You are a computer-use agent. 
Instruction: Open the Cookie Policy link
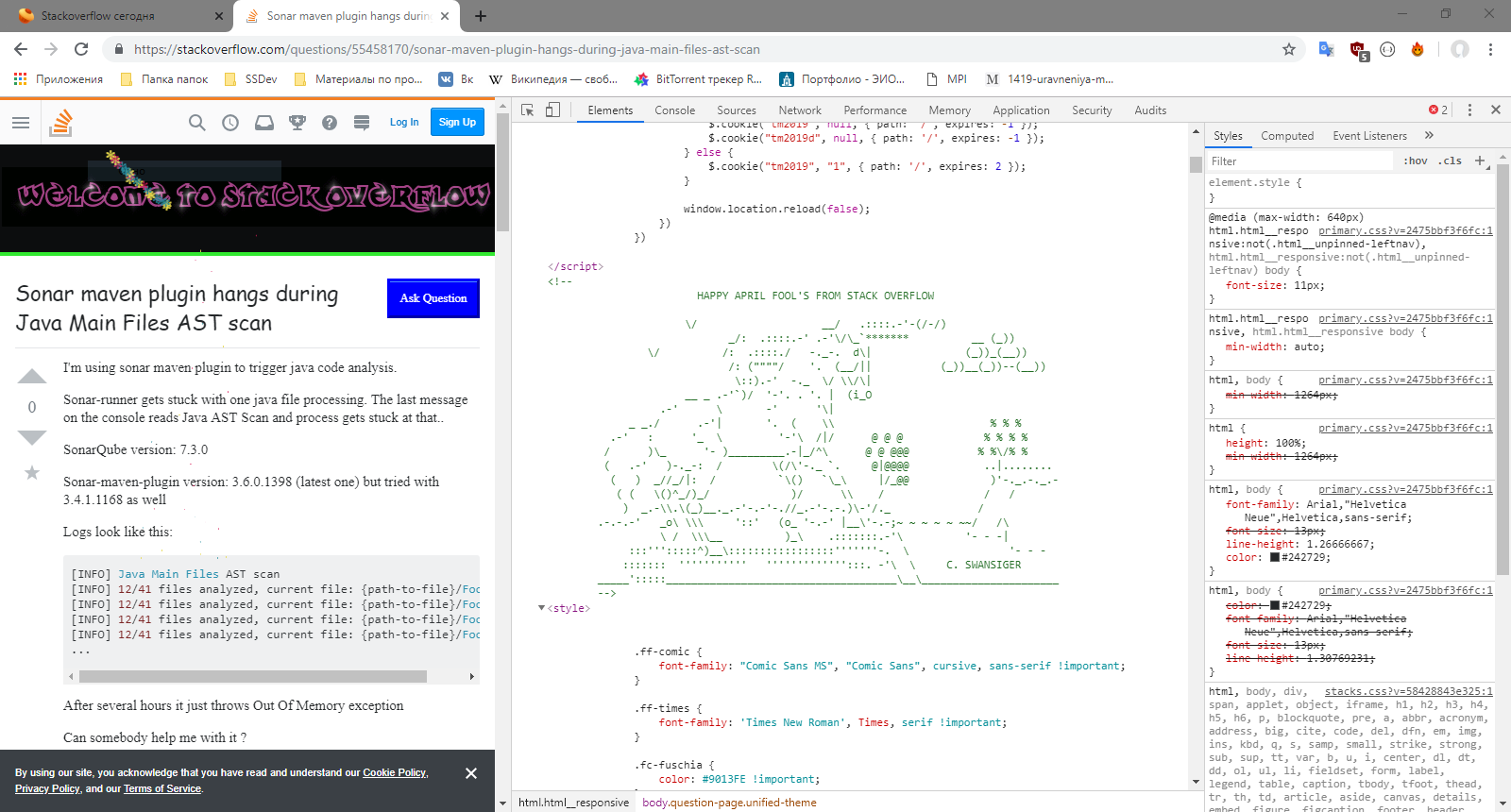pyautogui.click(x=395, y=772)
